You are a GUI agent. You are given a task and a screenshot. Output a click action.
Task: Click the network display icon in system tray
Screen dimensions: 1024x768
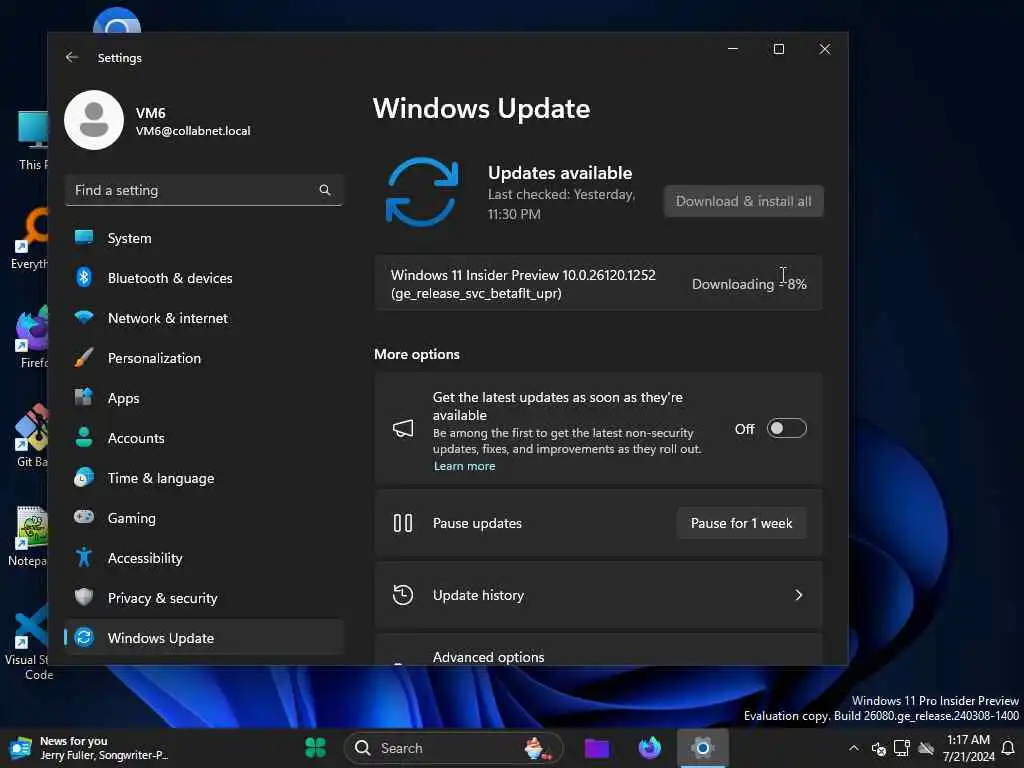point(902,748)
